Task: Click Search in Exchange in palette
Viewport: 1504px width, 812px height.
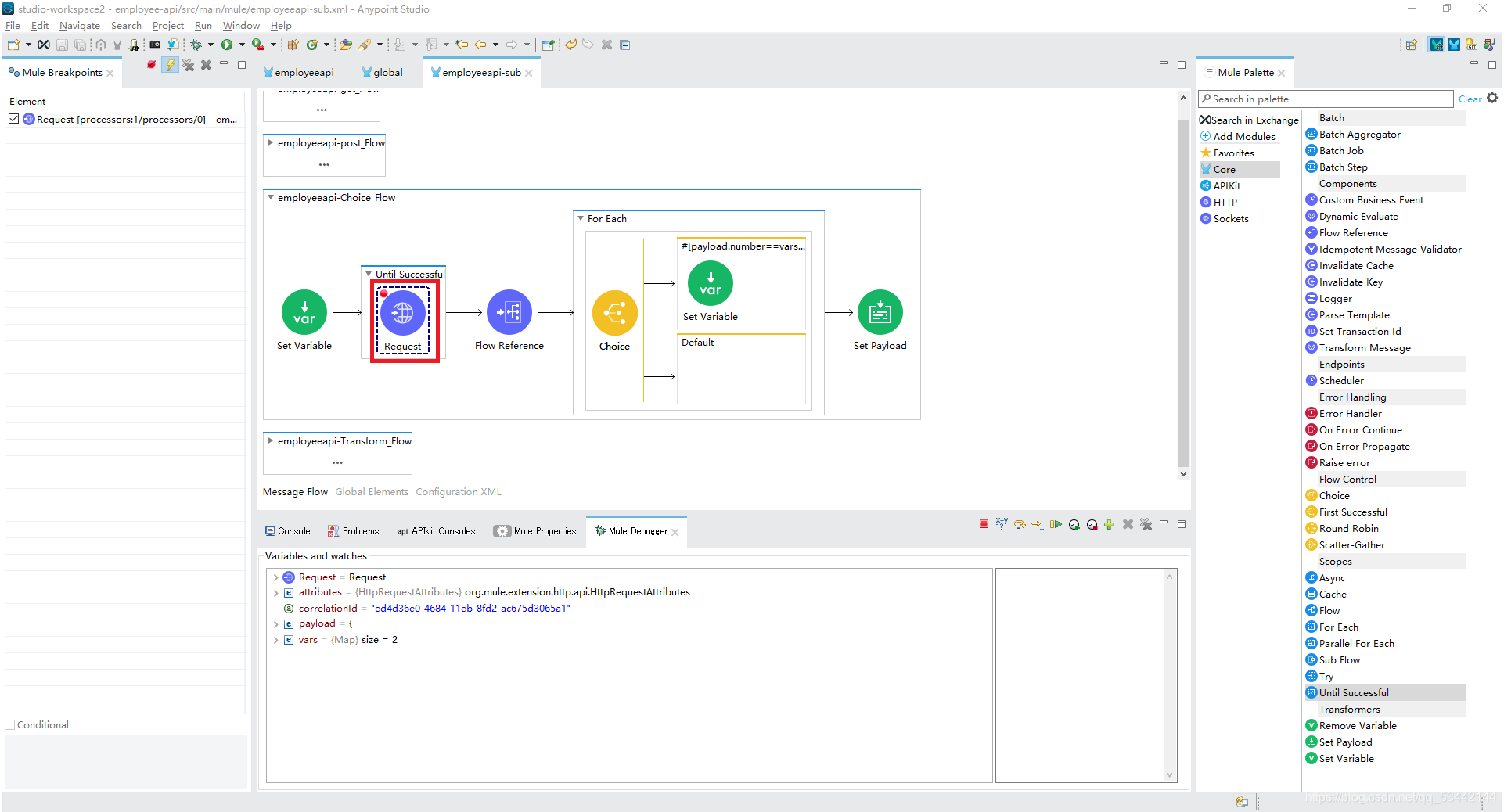Action: (1250, 120)
